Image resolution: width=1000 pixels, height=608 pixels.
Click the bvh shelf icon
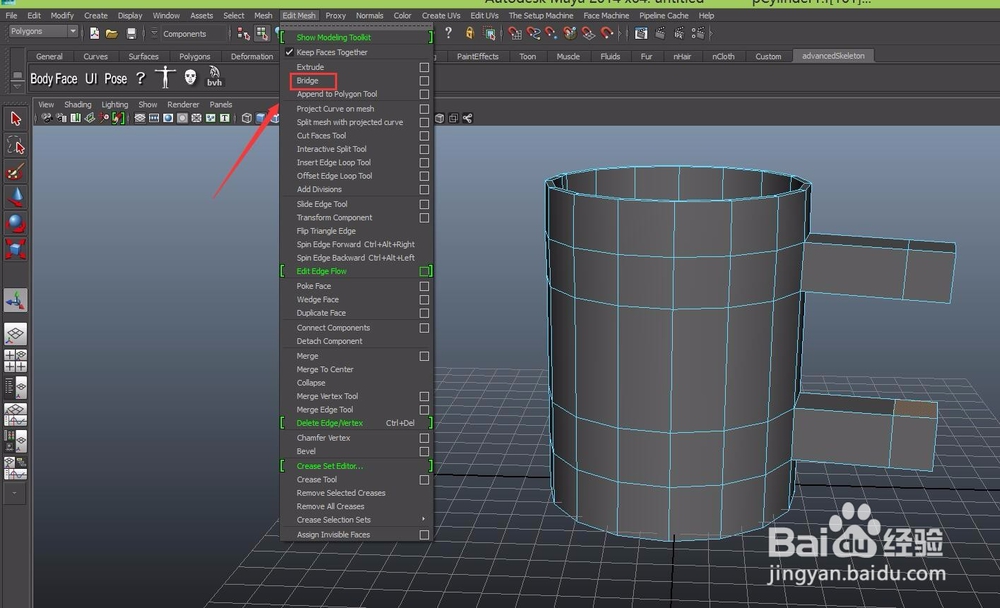[x=215, y=78]
